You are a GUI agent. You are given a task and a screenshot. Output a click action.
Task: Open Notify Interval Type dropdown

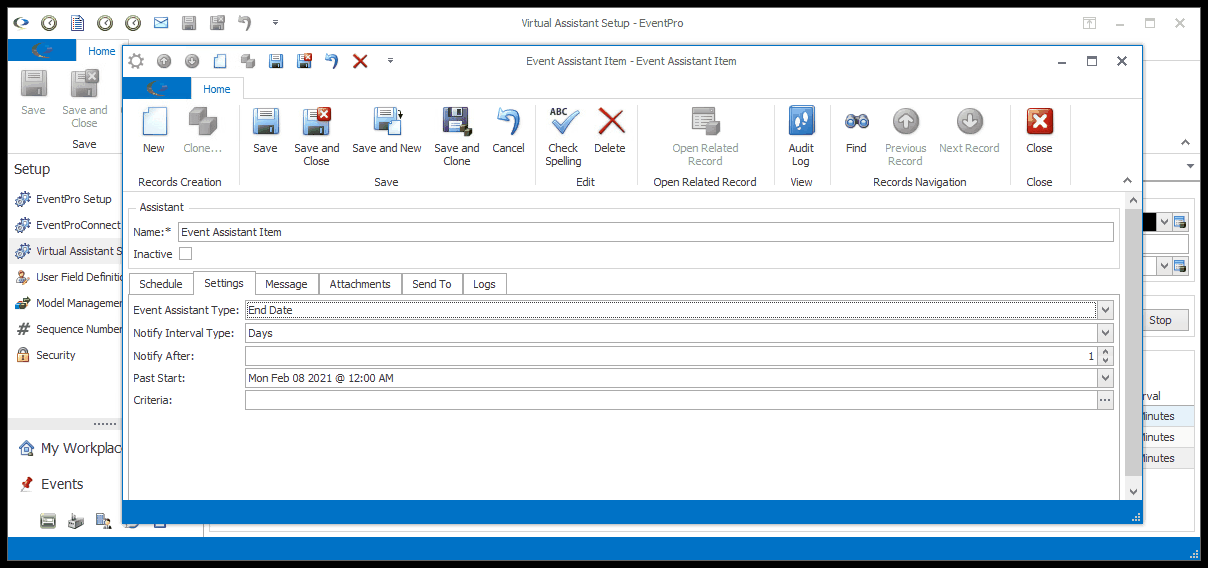(1105, 333)
